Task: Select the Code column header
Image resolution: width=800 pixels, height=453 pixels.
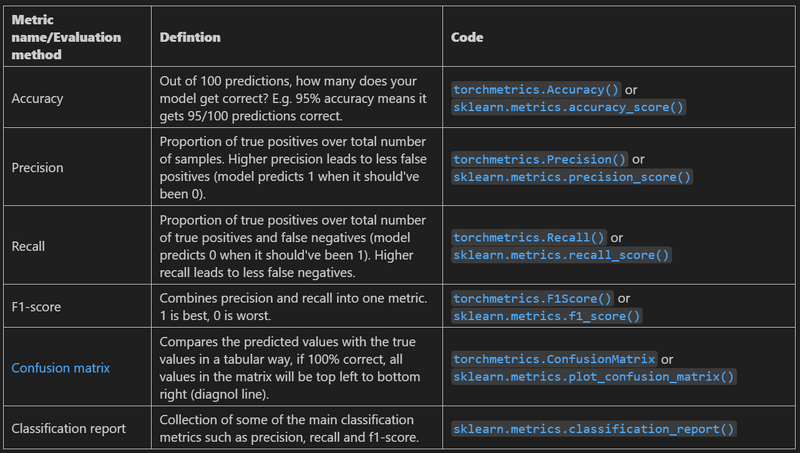Action: pos(467,37)
